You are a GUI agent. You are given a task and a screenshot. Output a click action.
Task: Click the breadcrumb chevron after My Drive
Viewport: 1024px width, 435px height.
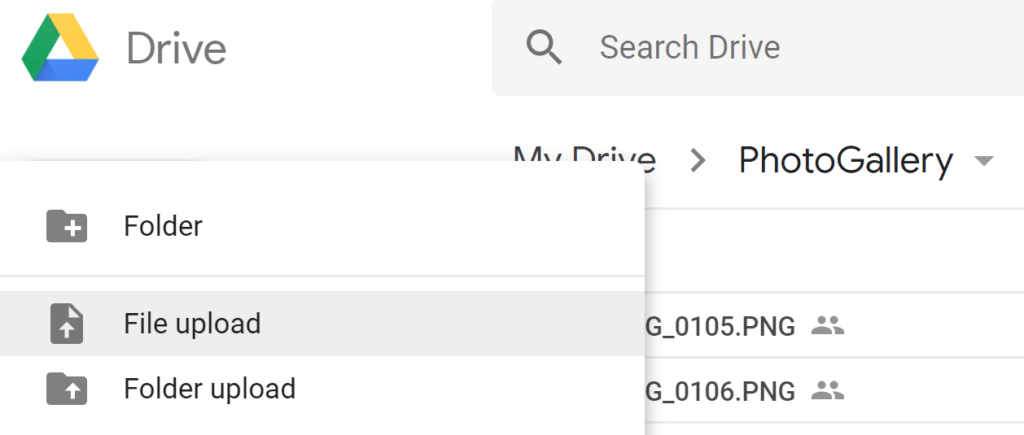tap(698, 161)
